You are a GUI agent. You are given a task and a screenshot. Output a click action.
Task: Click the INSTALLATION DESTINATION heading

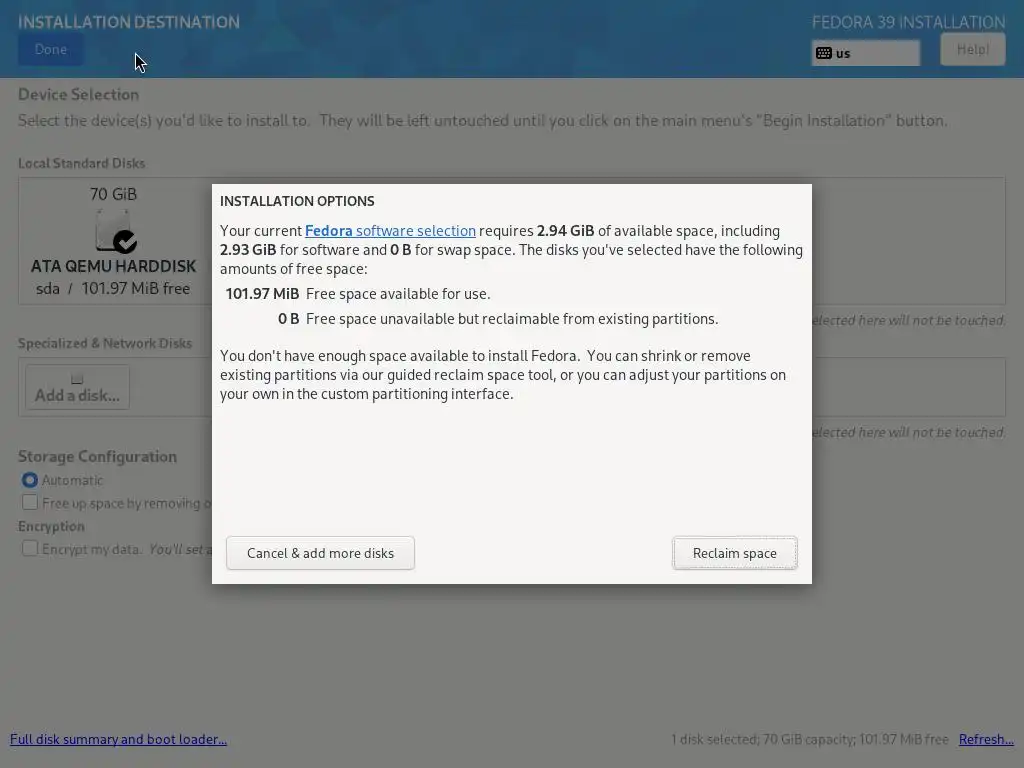pyautogui.click(x=129, y=22)
